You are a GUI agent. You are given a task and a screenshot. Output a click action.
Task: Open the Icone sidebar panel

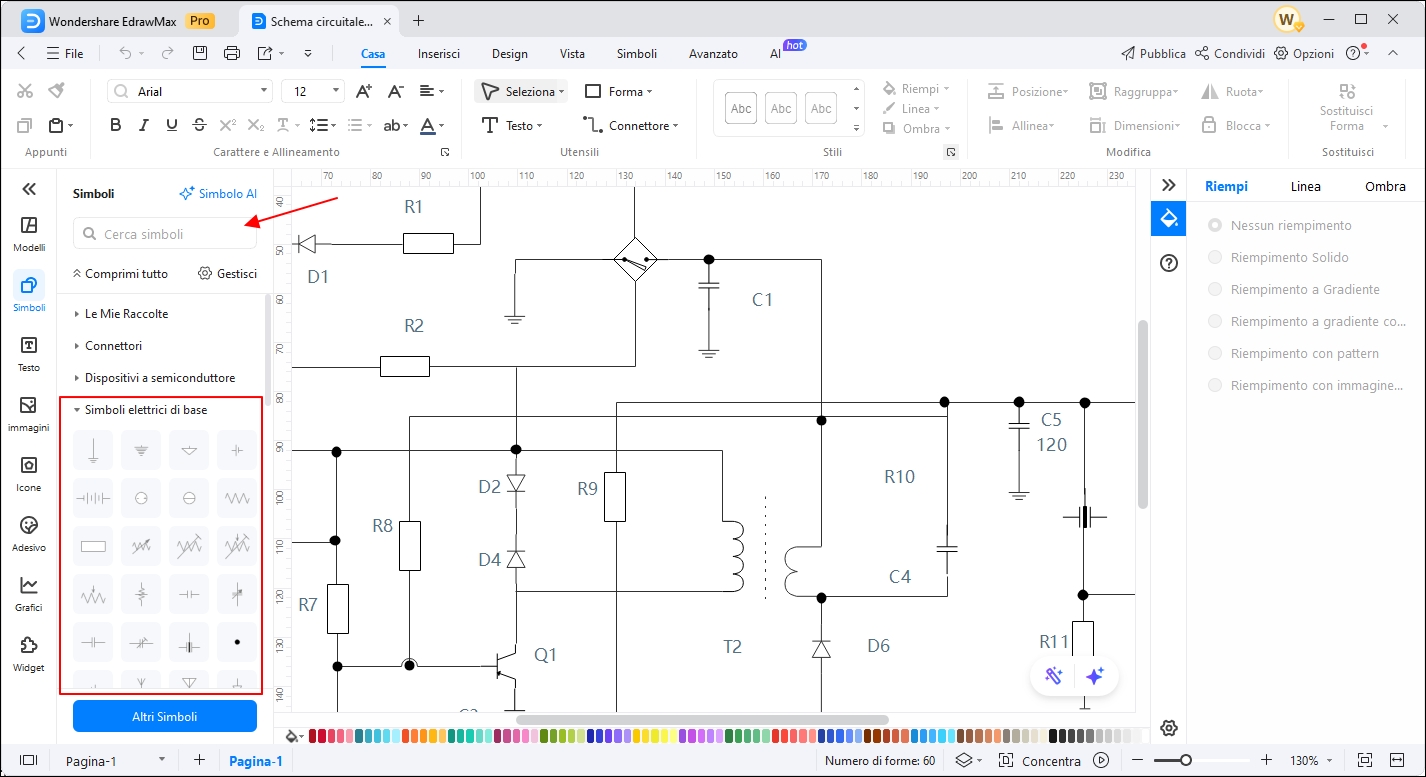29,474
